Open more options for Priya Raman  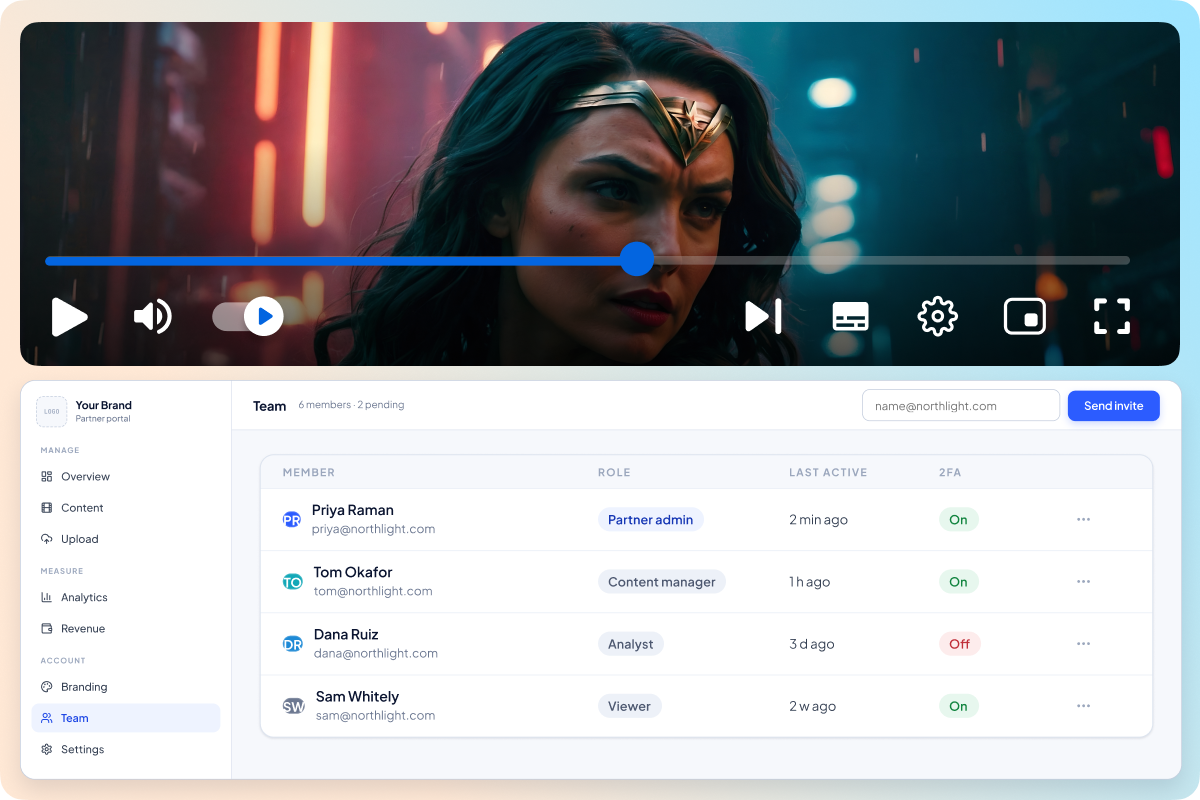(1083, 520)
